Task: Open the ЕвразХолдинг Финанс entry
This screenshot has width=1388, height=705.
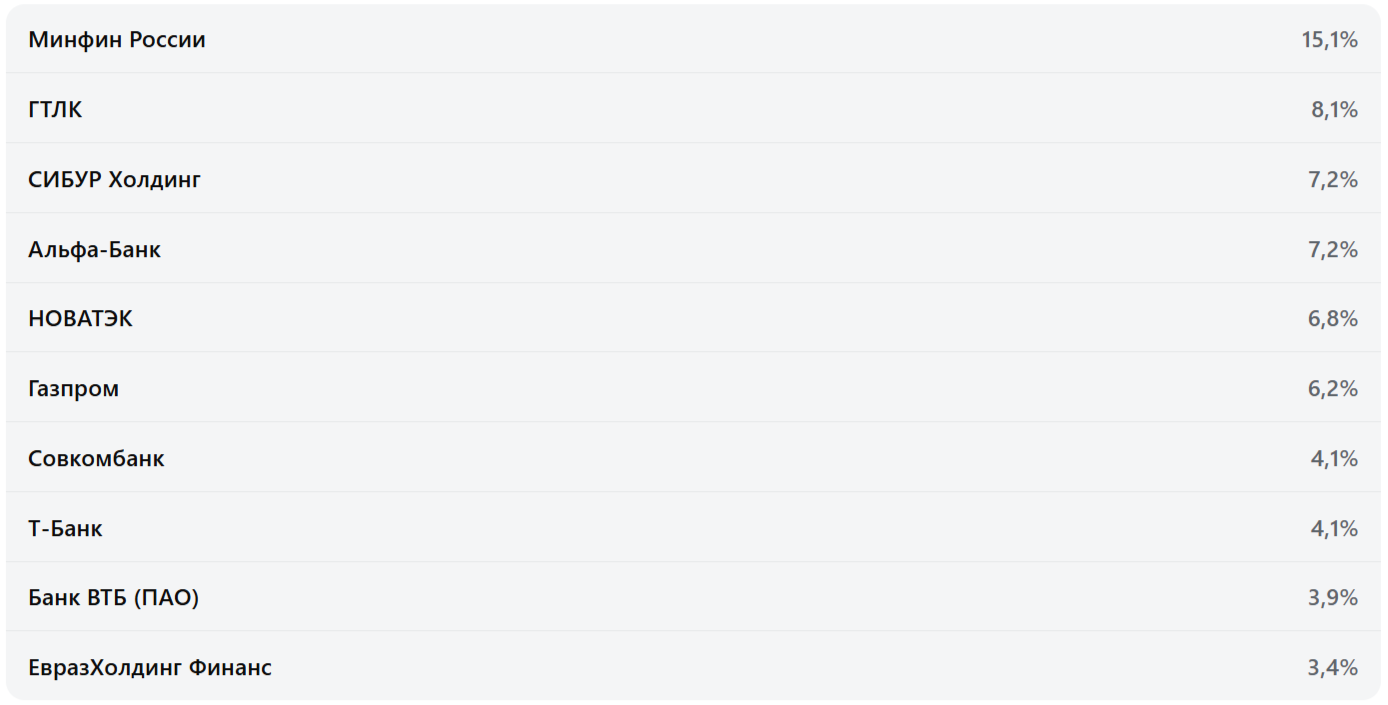Action: 150,668
